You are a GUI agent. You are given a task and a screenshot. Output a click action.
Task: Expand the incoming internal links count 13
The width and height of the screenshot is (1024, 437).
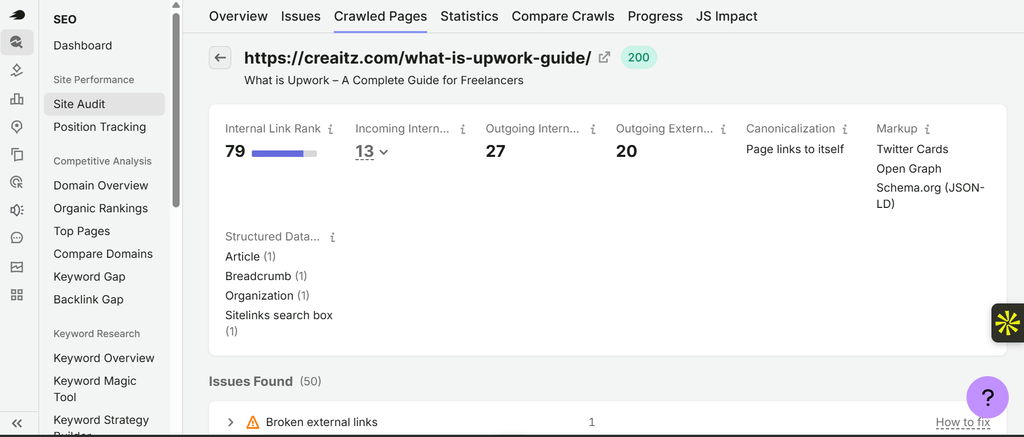point(372,152)
